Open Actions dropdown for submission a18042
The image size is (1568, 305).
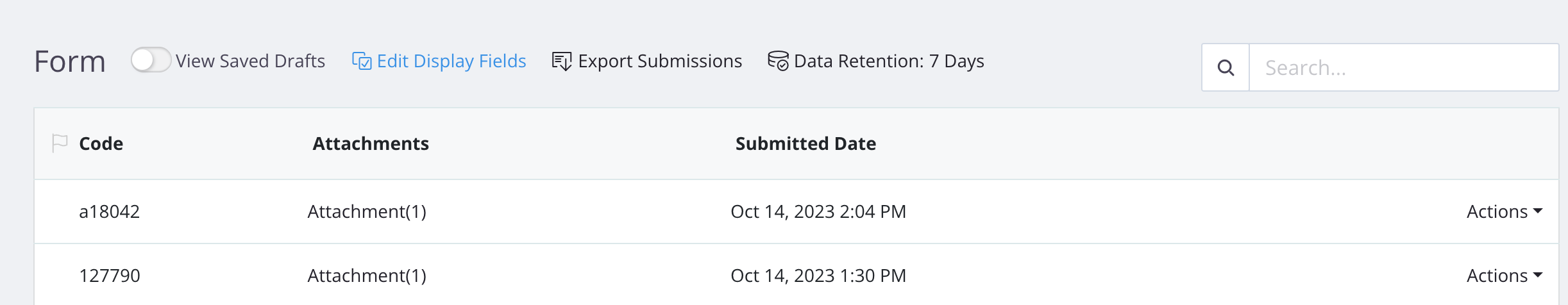pyautogui.click(x=1504, y=211)
